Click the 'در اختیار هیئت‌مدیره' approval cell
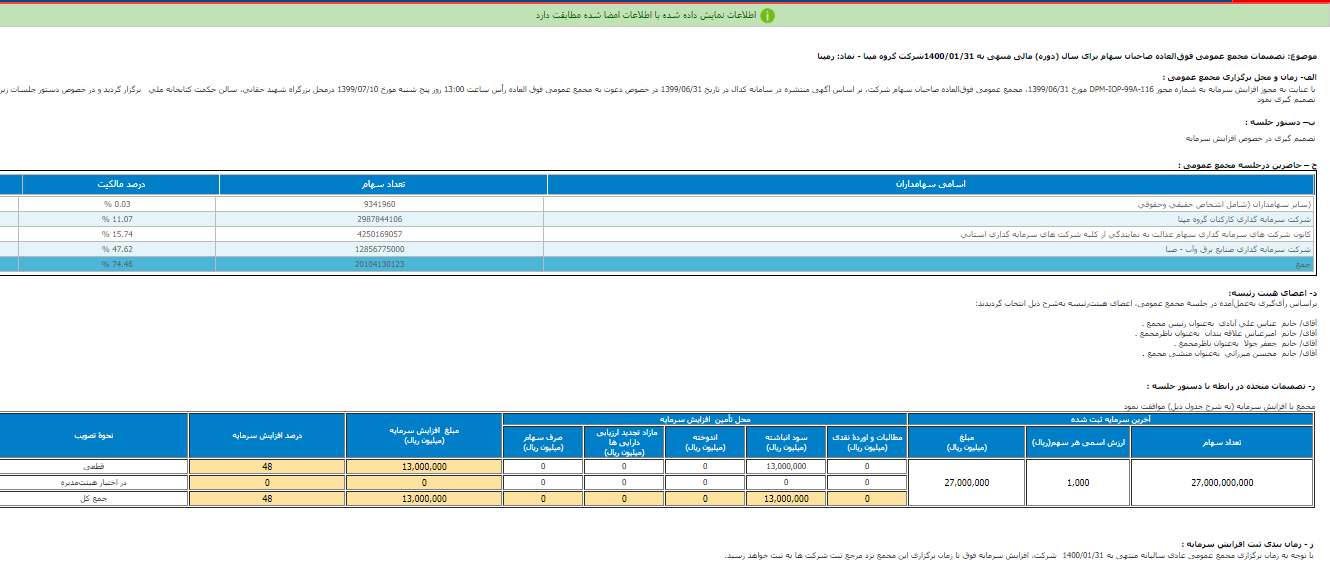 [94, 482]
